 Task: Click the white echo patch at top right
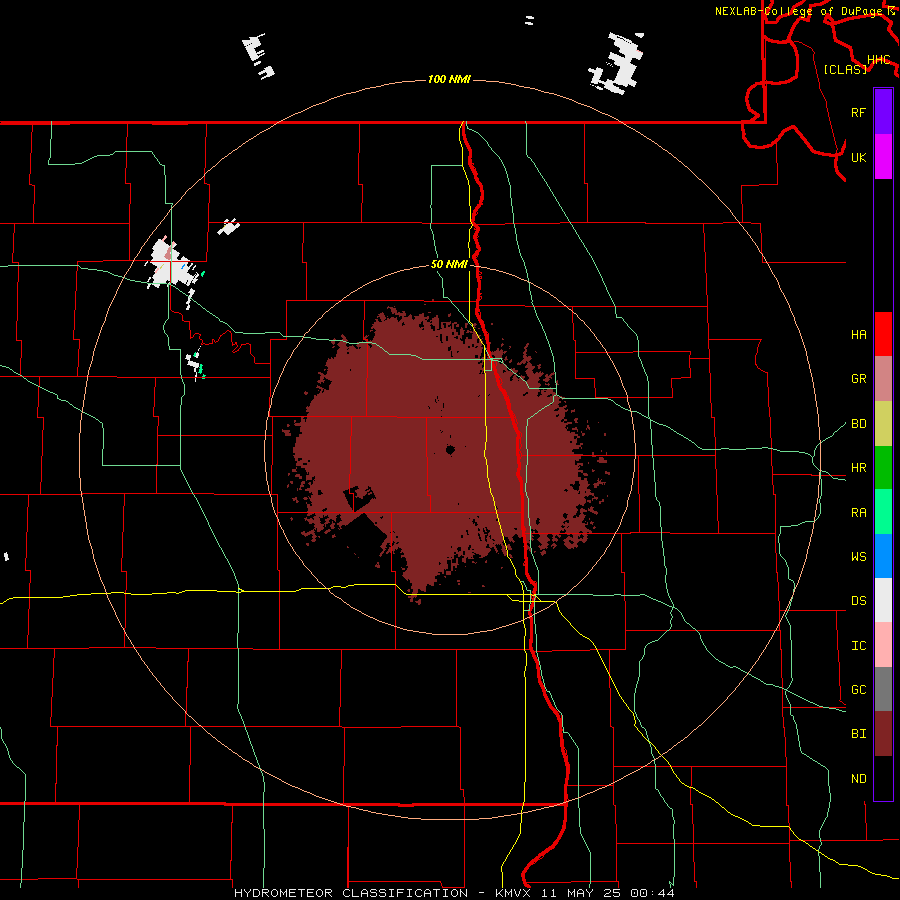coord(616,63)
